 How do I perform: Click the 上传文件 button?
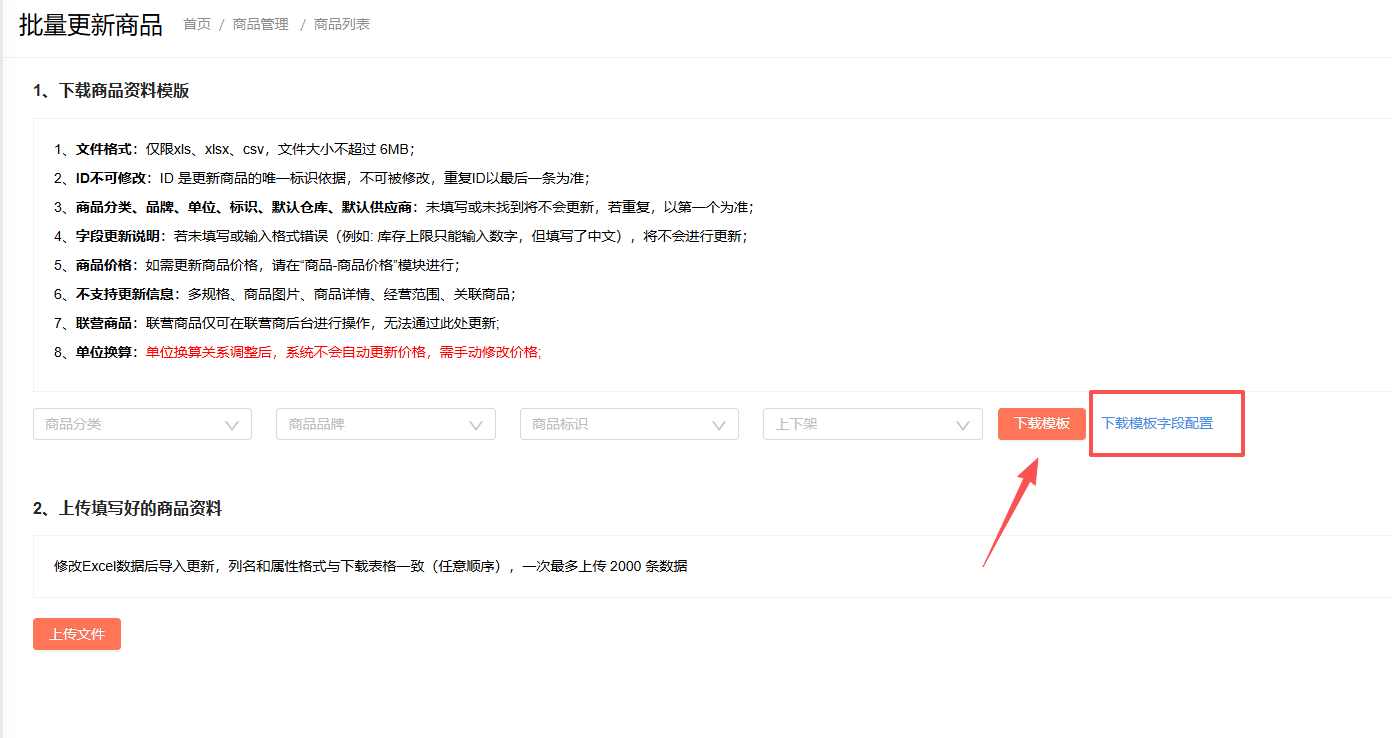77,634
